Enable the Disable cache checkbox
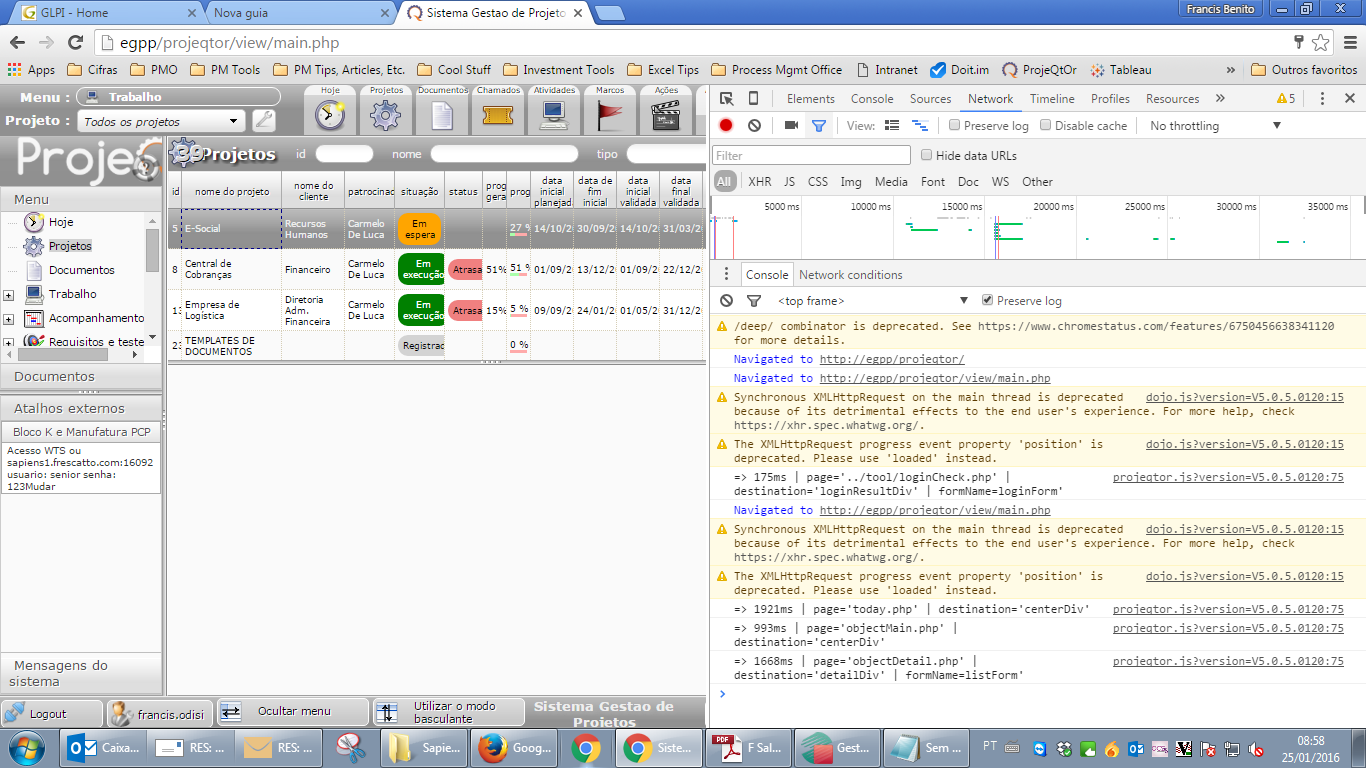Viewport: 1366px width, 768px height. pos(1046,126)
